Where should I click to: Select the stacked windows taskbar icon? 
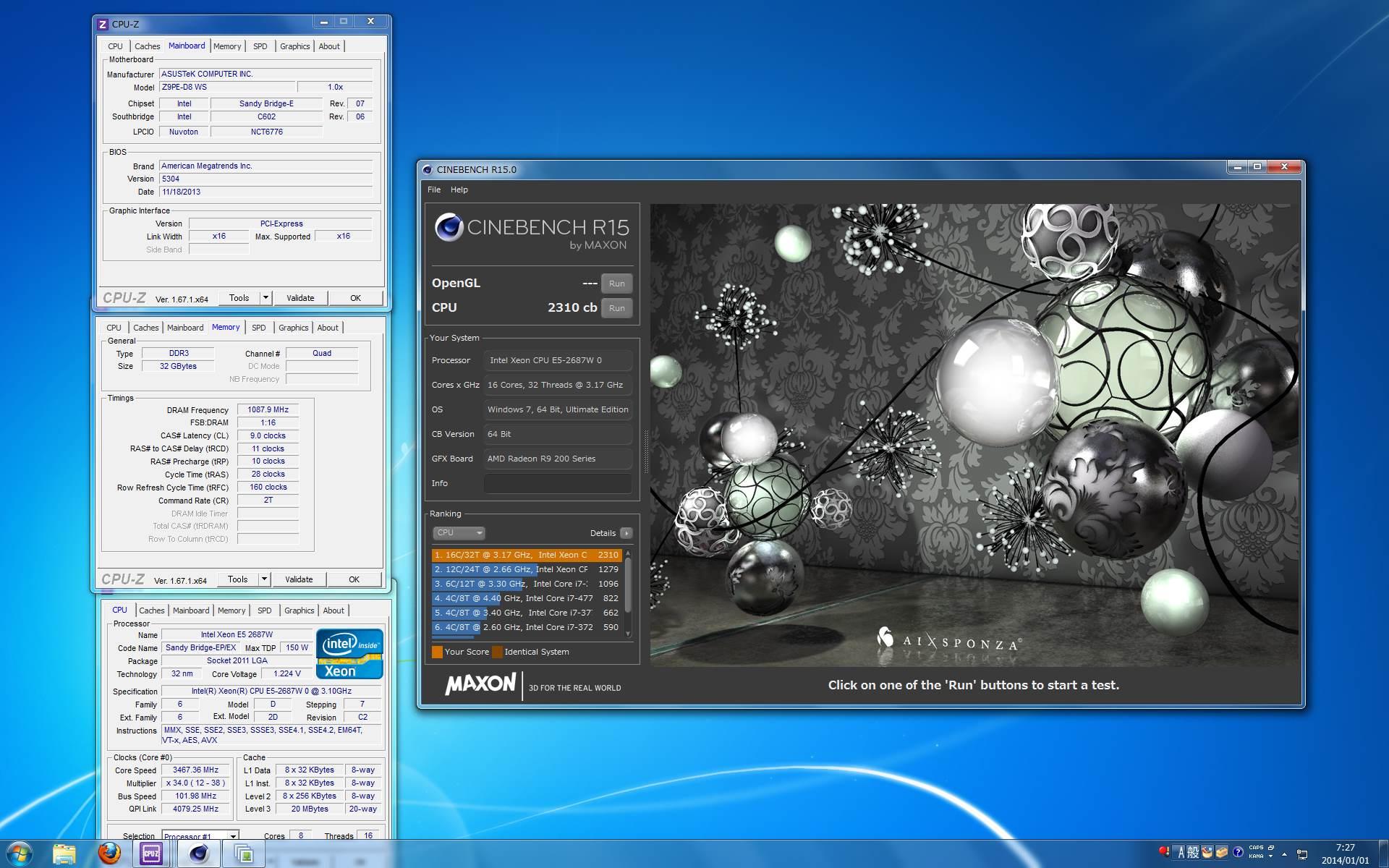(244, 854)
